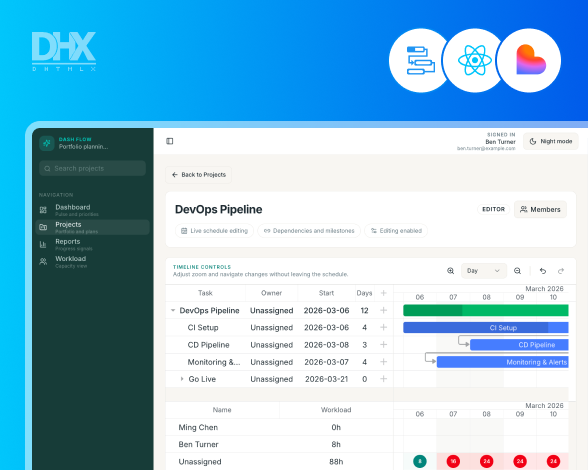Screen dimensions: 588x470
Task: Select Ben Turner resource row
Action: pyautogui.click(x=279, y=444)
